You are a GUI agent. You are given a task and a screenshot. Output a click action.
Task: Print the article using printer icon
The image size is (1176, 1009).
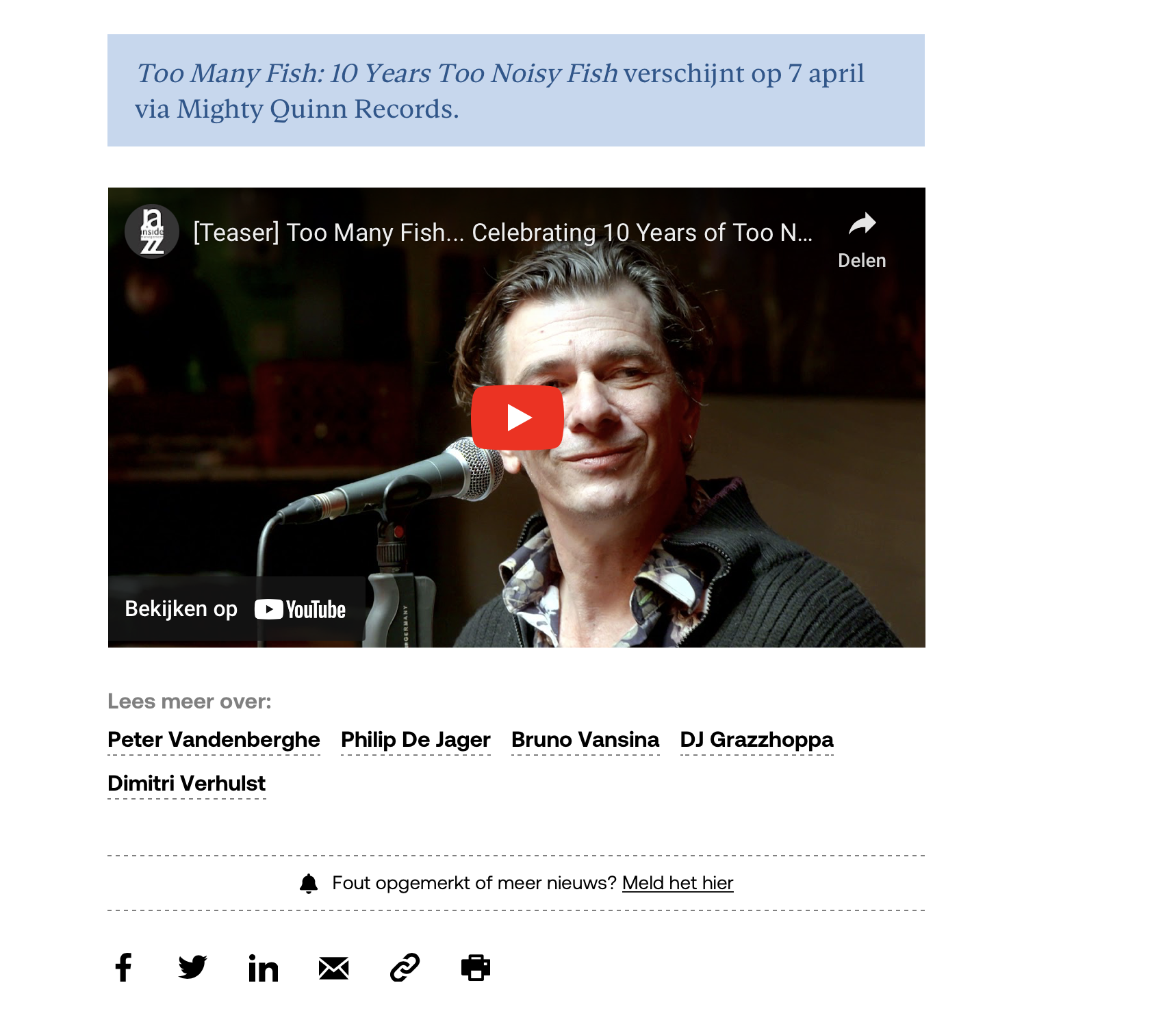[x=476, y=967]
